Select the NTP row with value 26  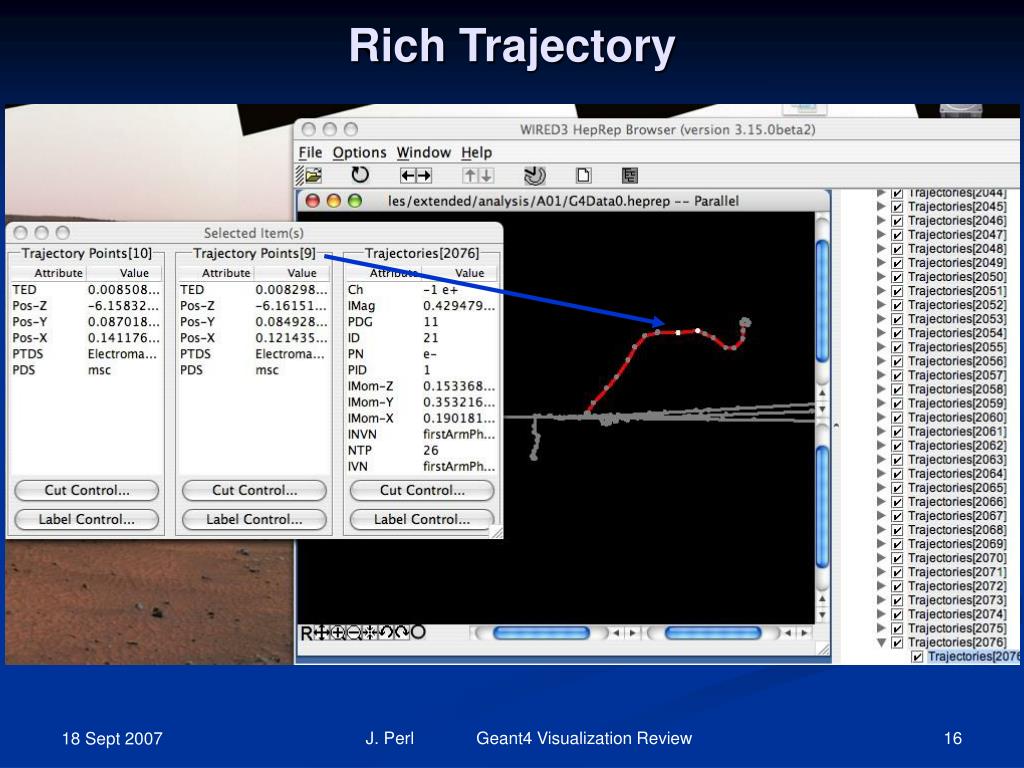point(421,451)
